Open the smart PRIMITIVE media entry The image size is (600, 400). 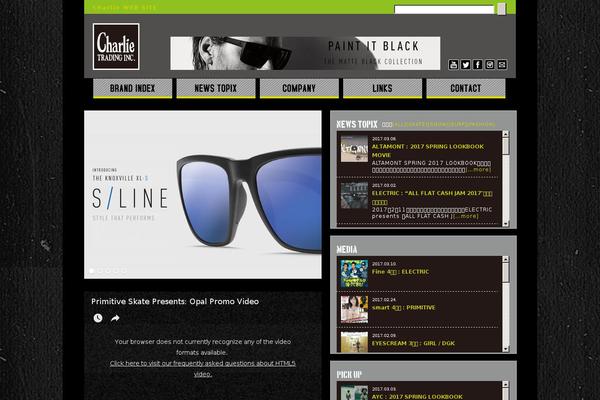point(403,308)
